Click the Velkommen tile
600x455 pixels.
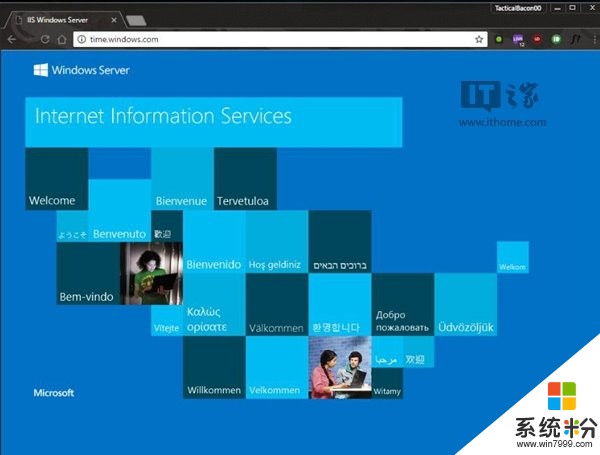pos(277,367)
